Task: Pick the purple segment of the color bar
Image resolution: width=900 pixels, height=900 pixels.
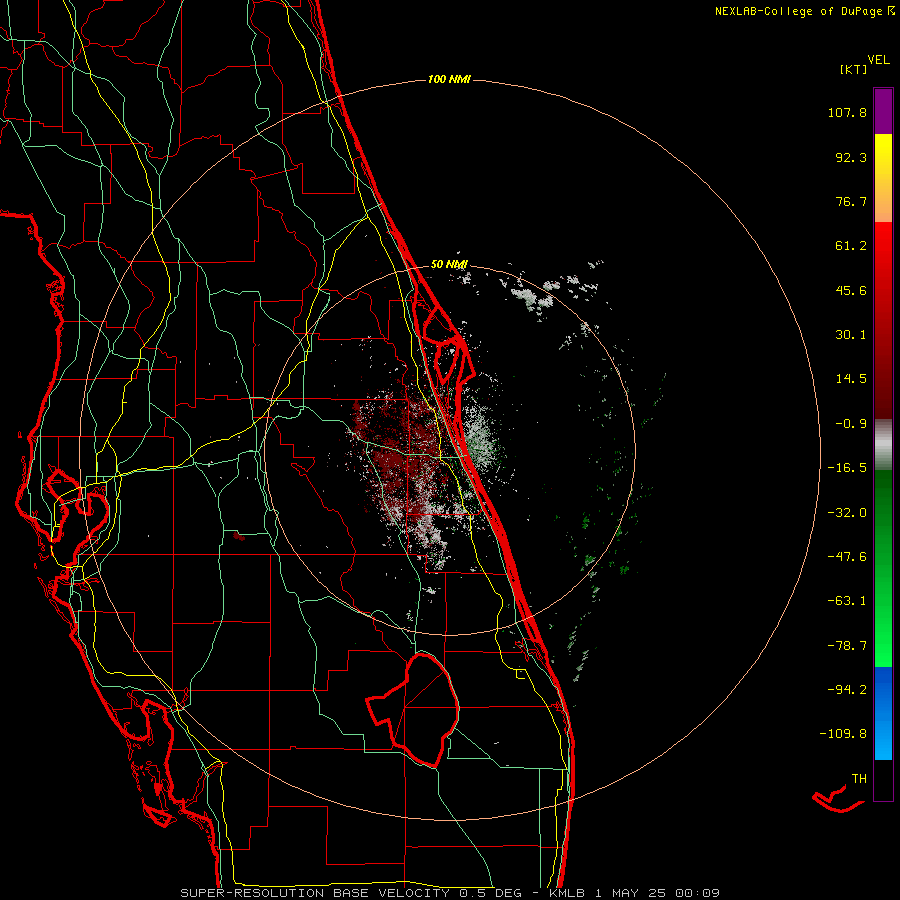Action: [883, 112]
